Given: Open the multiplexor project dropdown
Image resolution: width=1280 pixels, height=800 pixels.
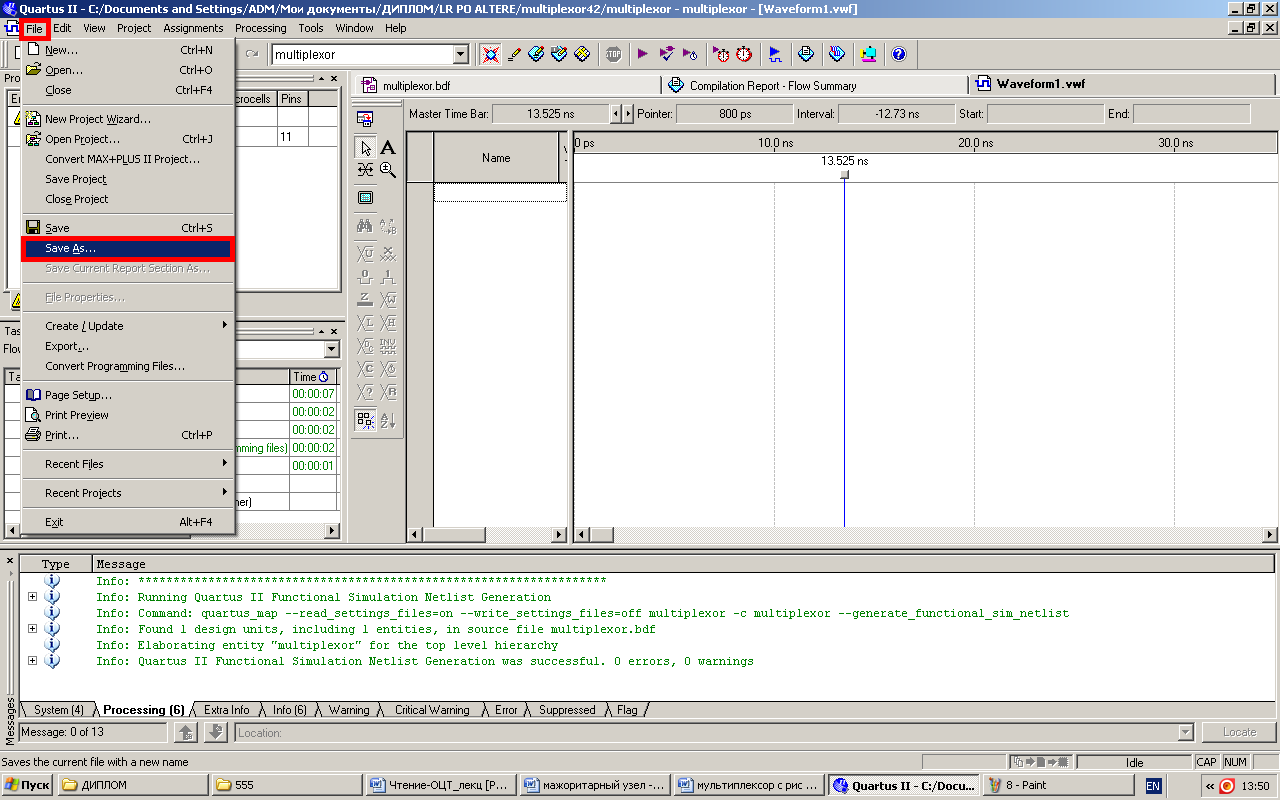Looking at the screenshot, I should [x=460, y=54].
